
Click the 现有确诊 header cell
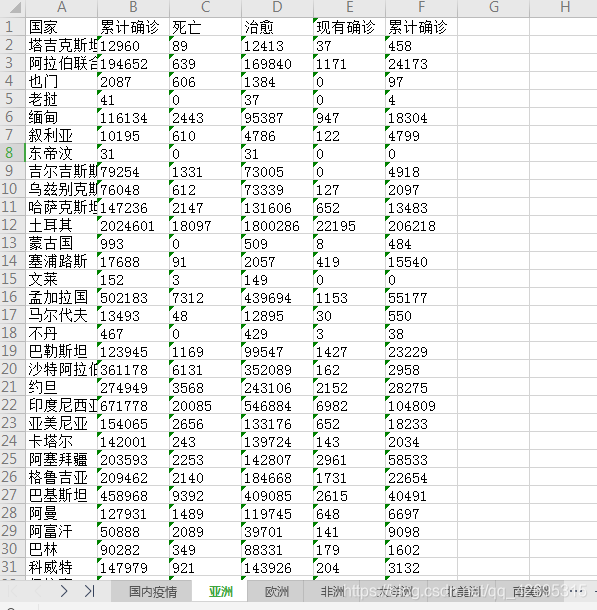point(349,27)
